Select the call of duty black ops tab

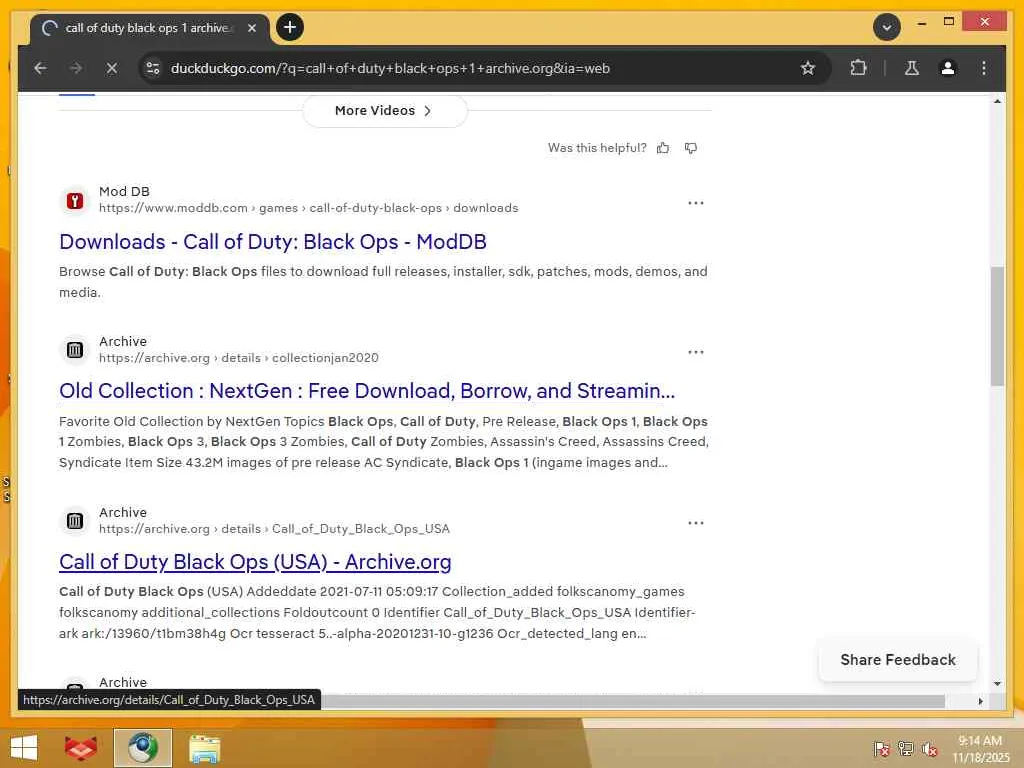150,29
